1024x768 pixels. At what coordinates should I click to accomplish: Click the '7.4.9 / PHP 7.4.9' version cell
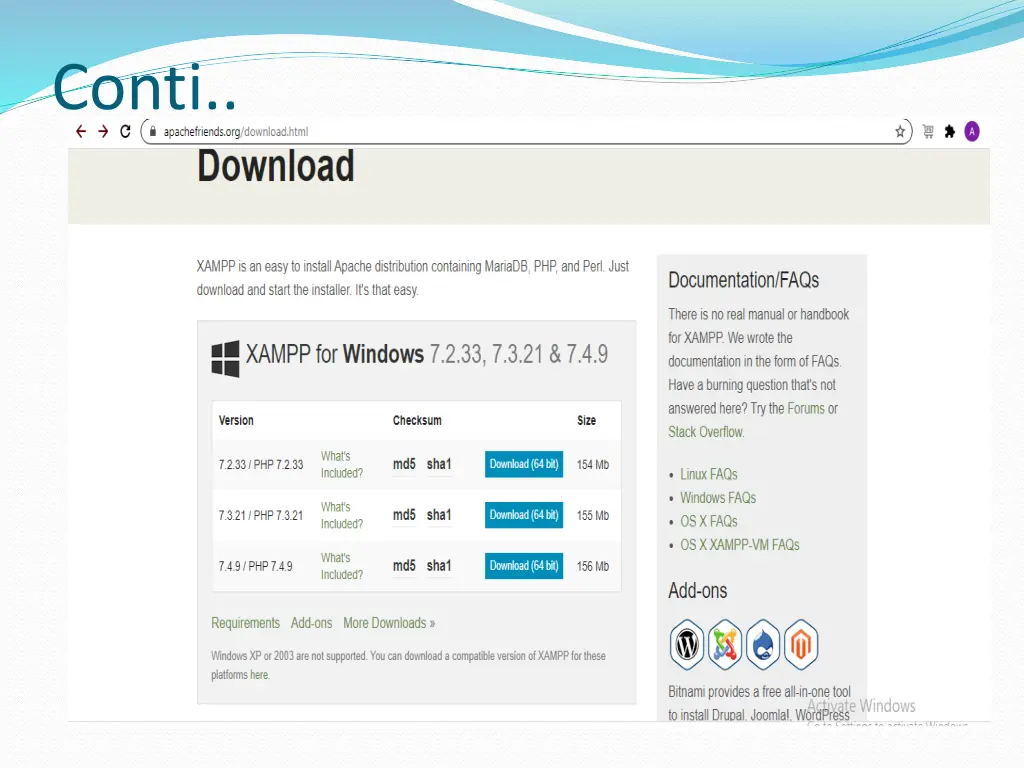[x=255, y=567]
